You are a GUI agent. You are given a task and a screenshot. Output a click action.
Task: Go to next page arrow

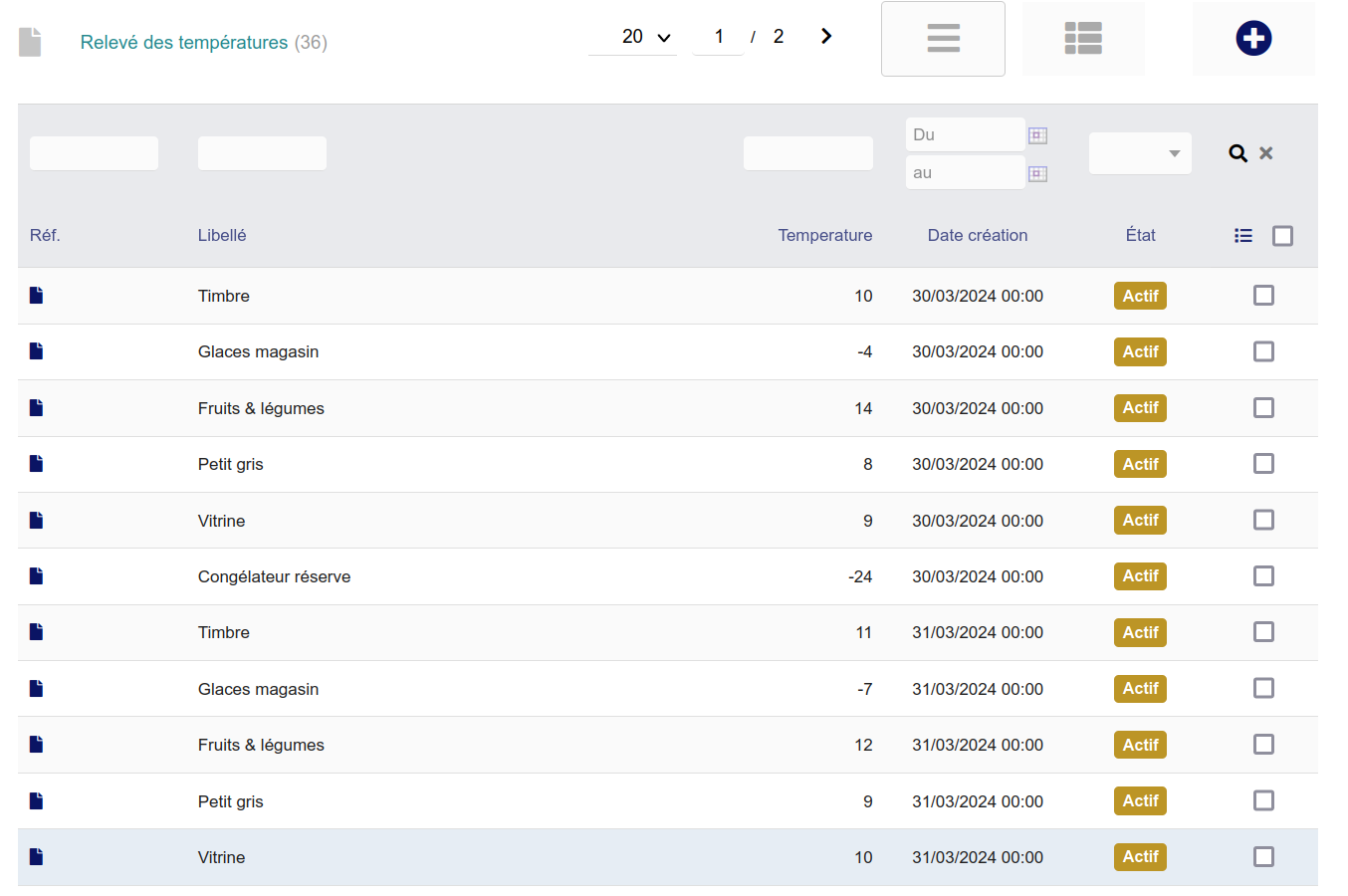pyautogui.click(x=826, y=36)
